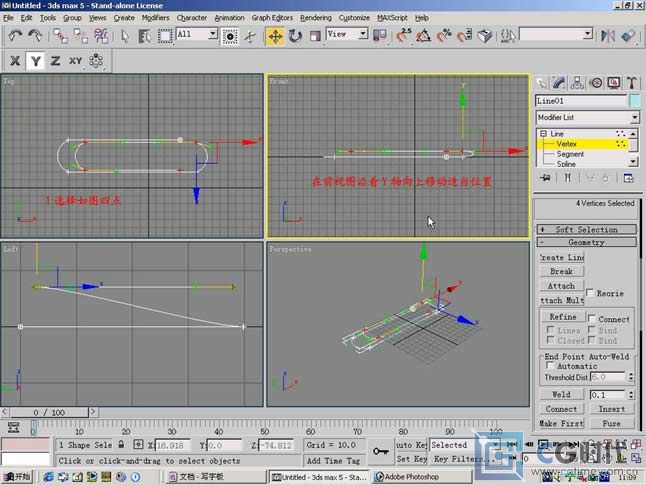Viewport: 646px width, 485px height.
Task: Toggle Window/Crossing selection icon
Action: pos(230,36)
